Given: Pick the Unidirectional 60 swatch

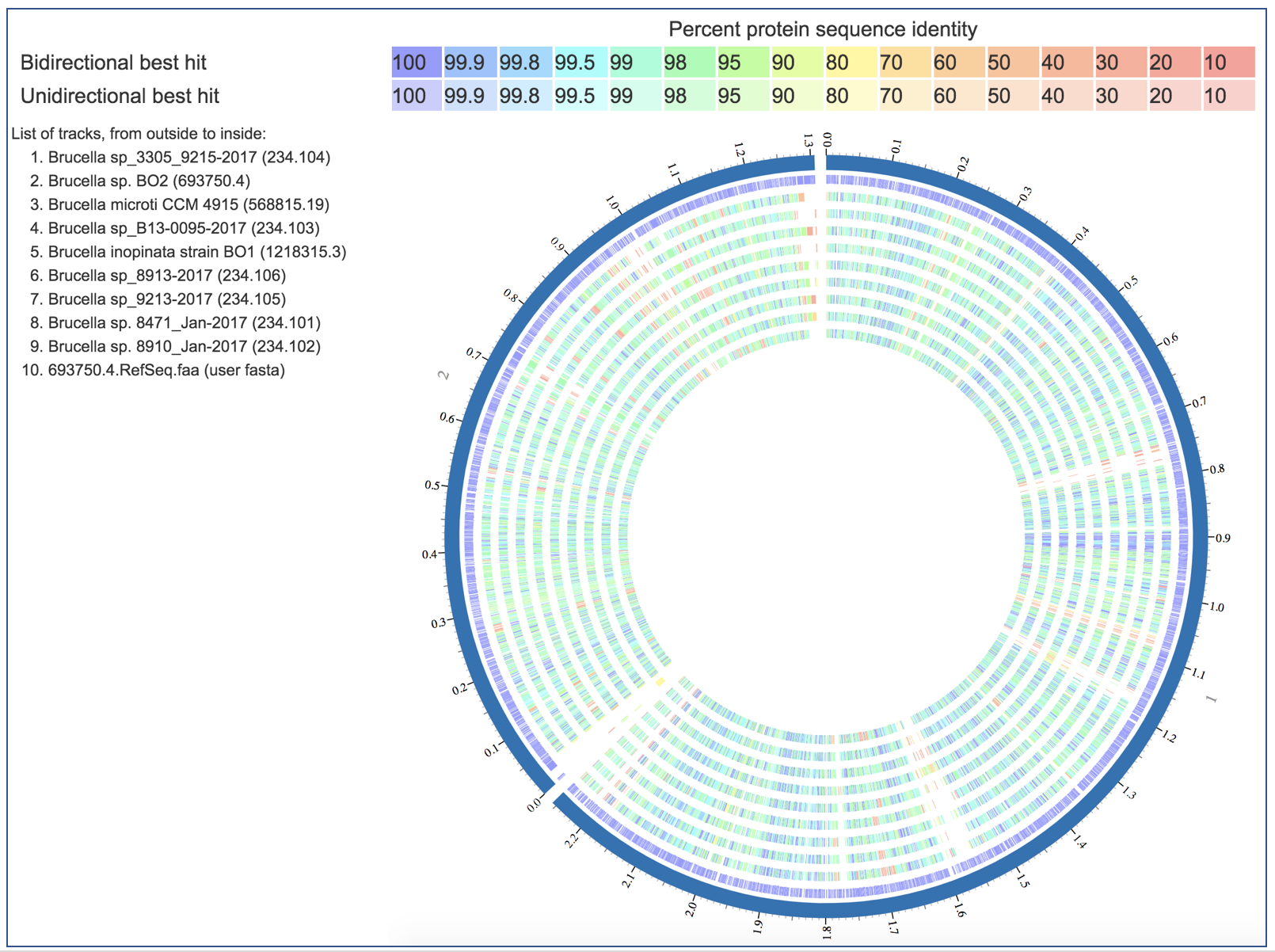Looking at the screenshot, I should [958, 96].
